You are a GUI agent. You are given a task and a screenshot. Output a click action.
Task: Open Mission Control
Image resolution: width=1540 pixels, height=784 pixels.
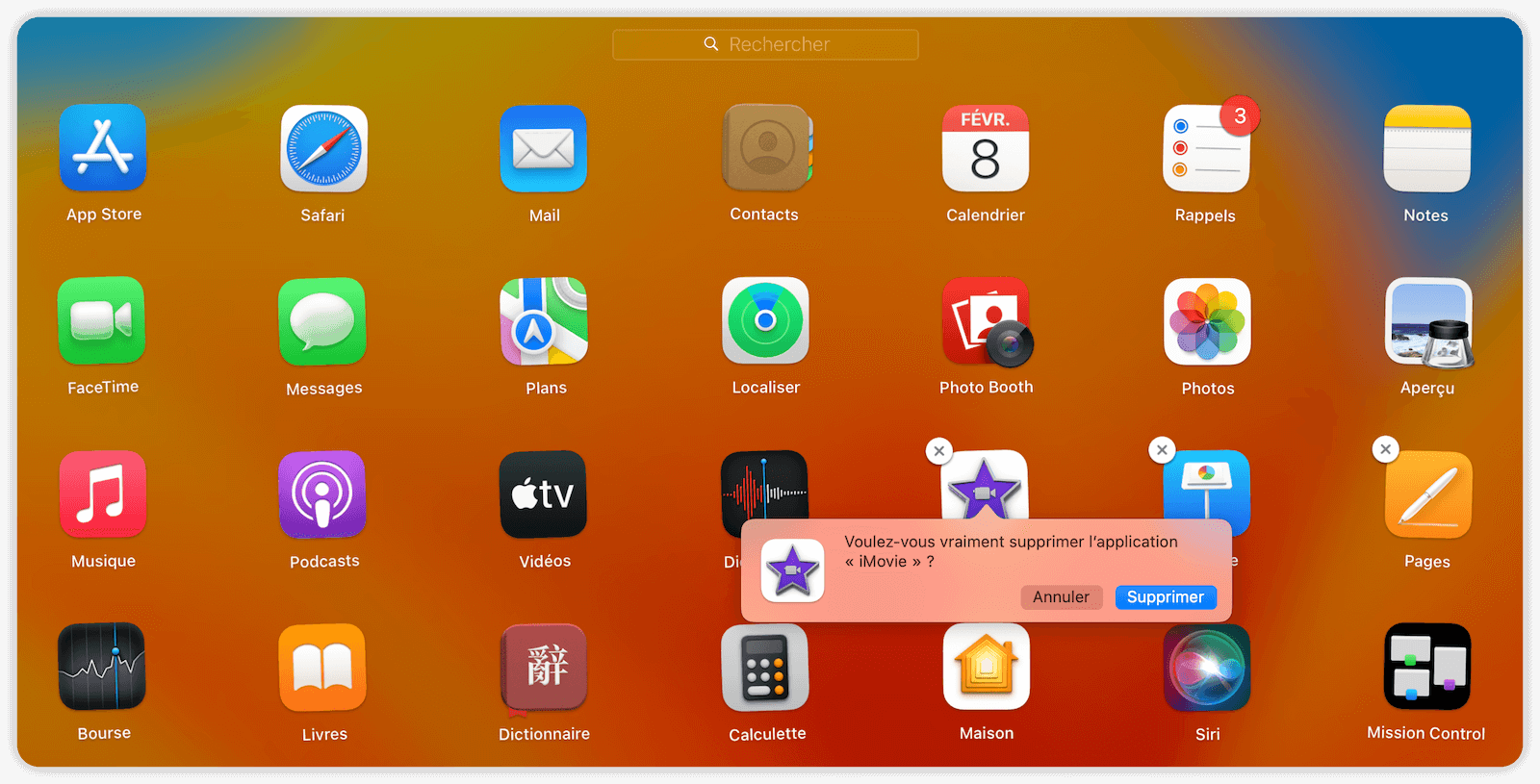pos(1426,668)
